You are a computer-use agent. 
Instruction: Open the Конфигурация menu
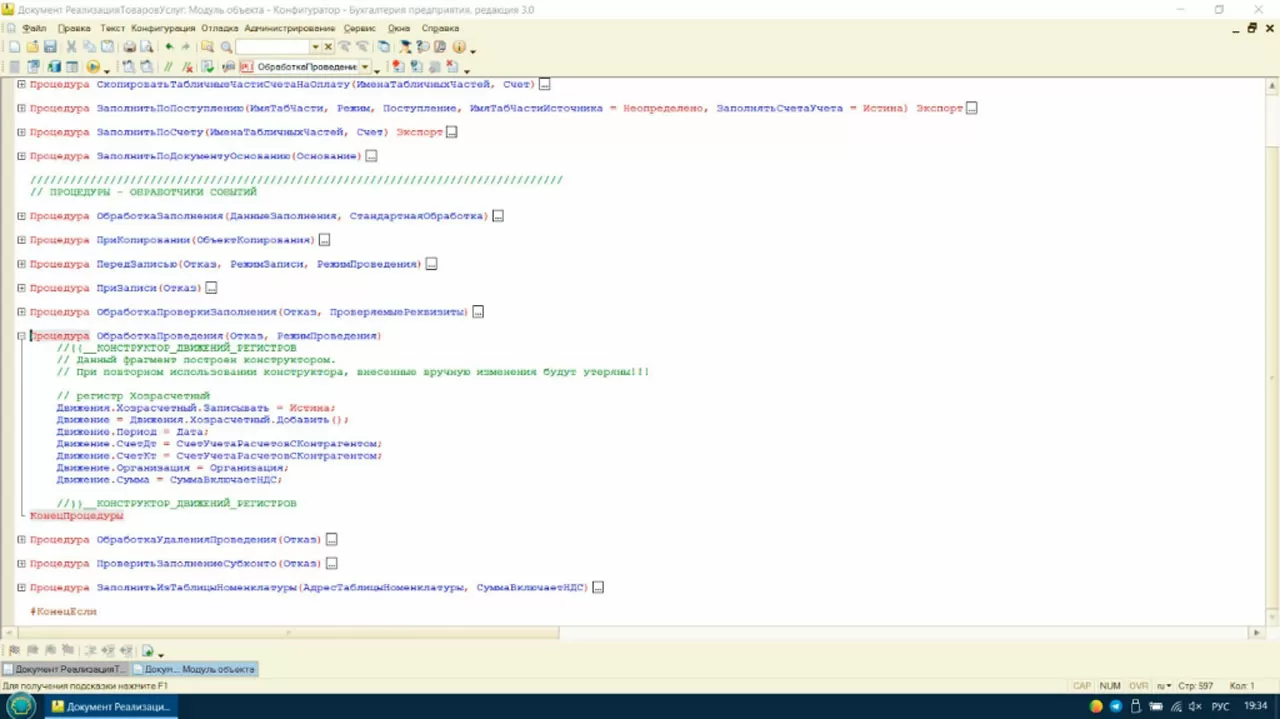point(163,28)
